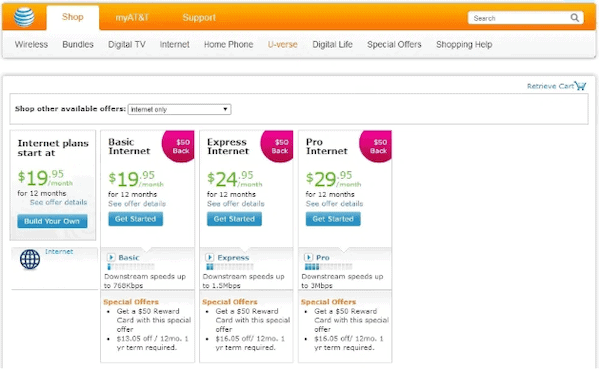Click the Pro plan play arrow icon

click(x=308, y=257)
